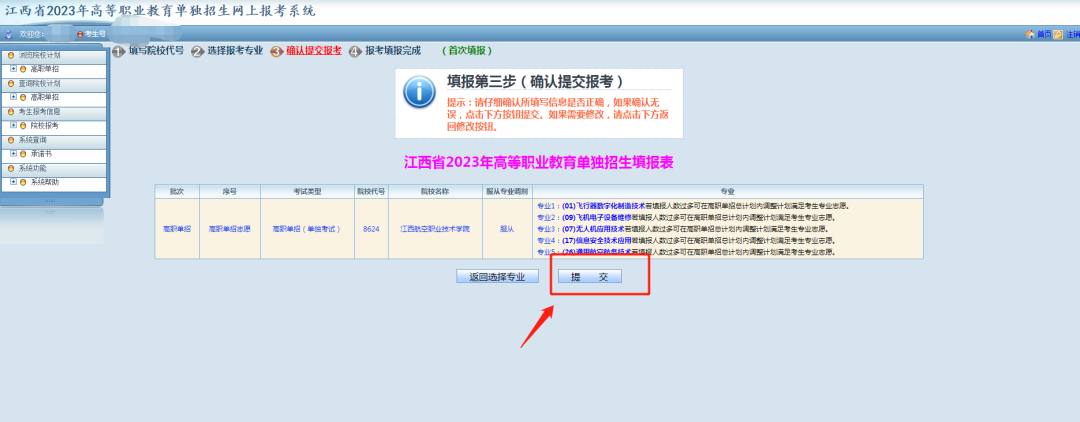
Task: Click the user avatar icon beside 欢迎您
Action: (x=9, y=34)
